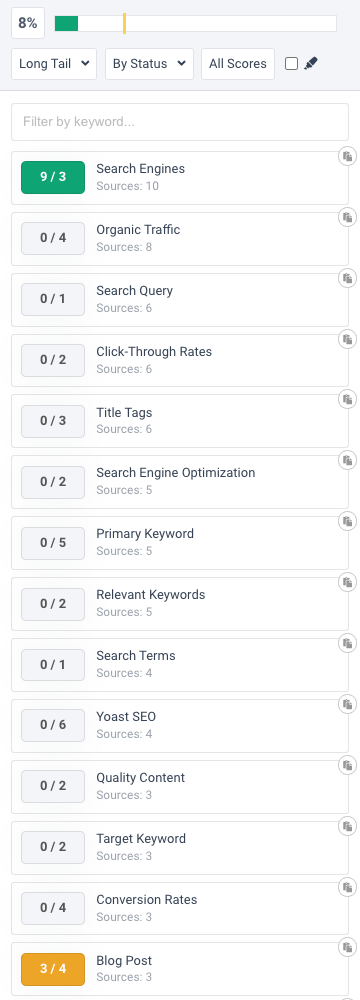360x1000 pixels.
Task: Copy the Primary Keyword term icon
Action: pos(347,522)
